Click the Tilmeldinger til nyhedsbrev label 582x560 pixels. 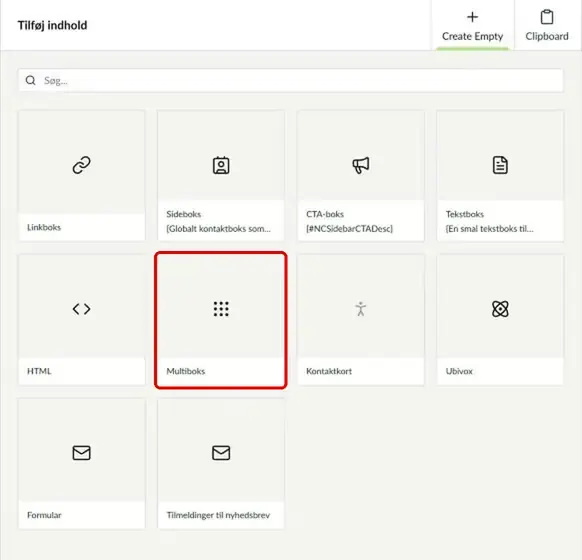[x=218, y=515]
